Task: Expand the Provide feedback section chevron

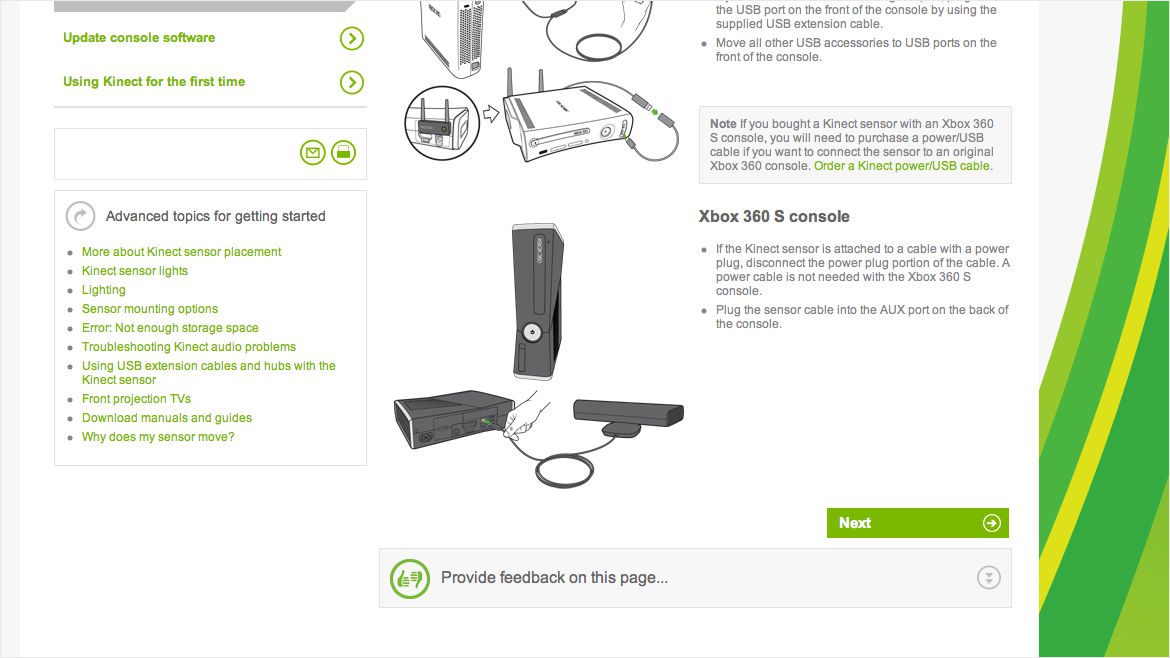Action: pos(989,577)
